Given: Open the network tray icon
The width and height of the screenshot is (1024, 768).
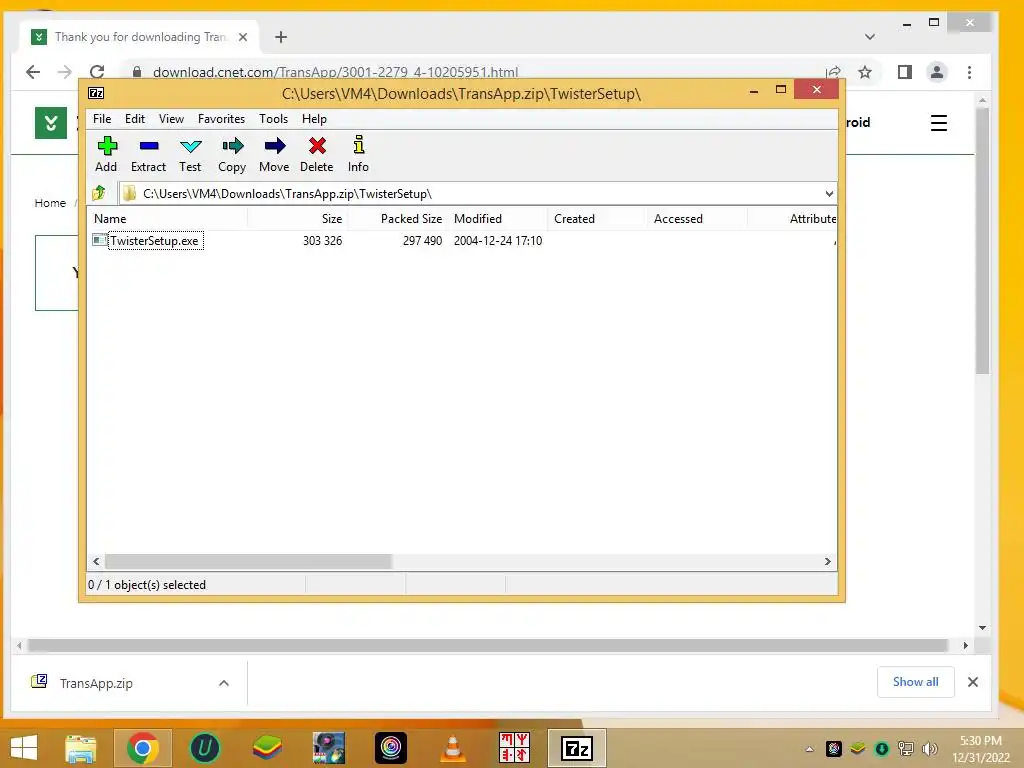Looking at the screenshot, I should (x=905, y=749).
